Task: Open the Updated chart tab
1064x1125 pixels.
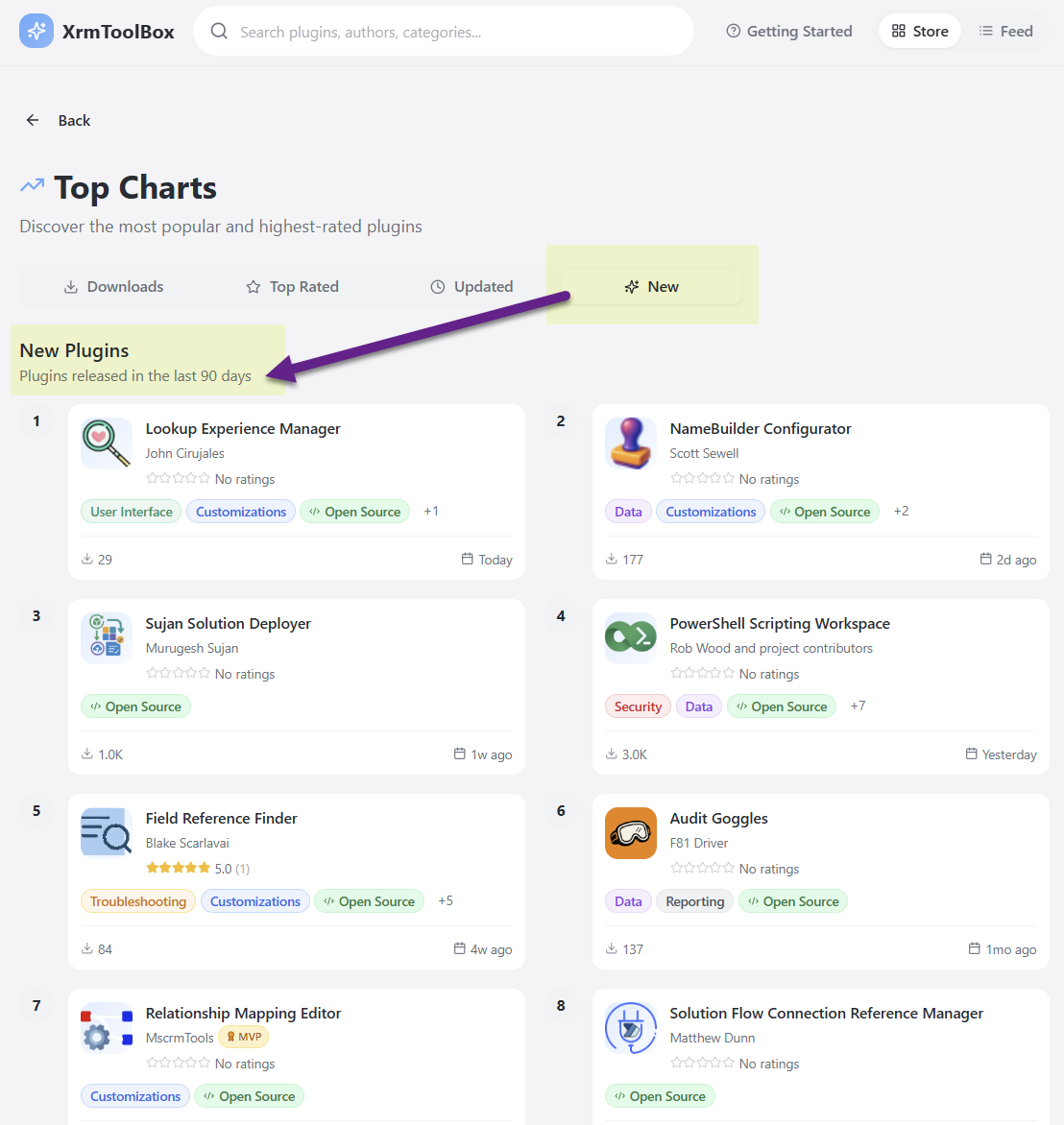Action: coord(472,287)
